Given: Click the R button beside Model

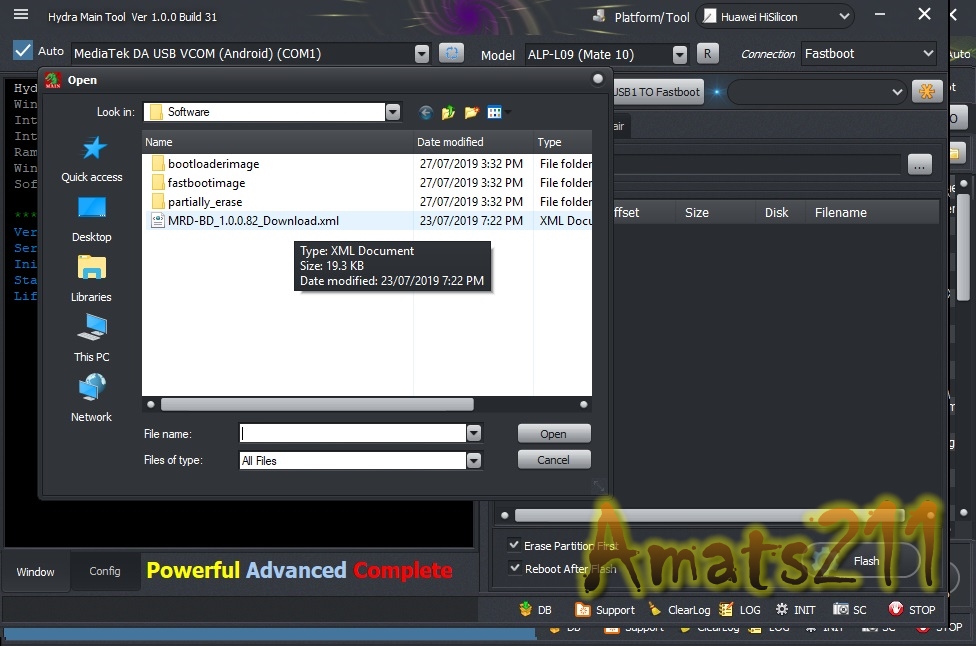Looking at the screenshot, I should pos(707,54).
